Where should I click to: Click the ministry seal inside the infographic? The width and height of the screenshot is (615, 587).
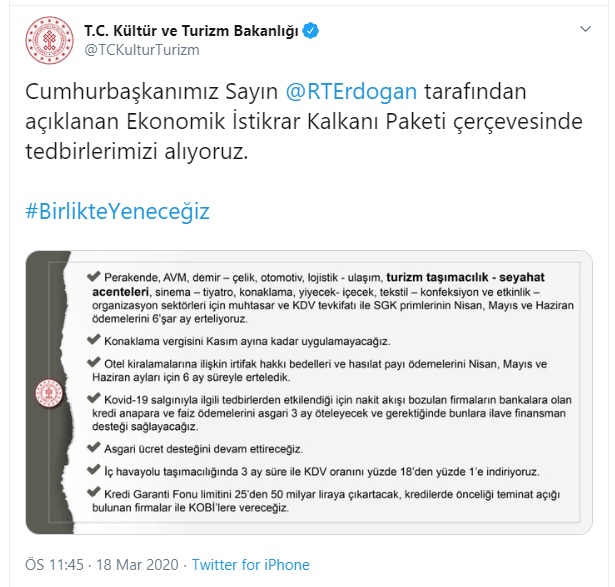tap(49, 393)
